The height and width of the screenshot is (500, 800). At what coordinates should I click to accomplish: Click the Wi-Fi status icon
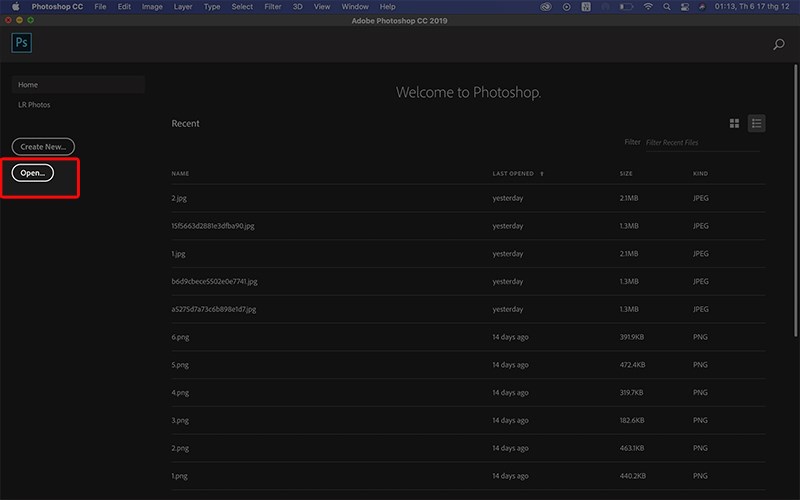(648, 7)
